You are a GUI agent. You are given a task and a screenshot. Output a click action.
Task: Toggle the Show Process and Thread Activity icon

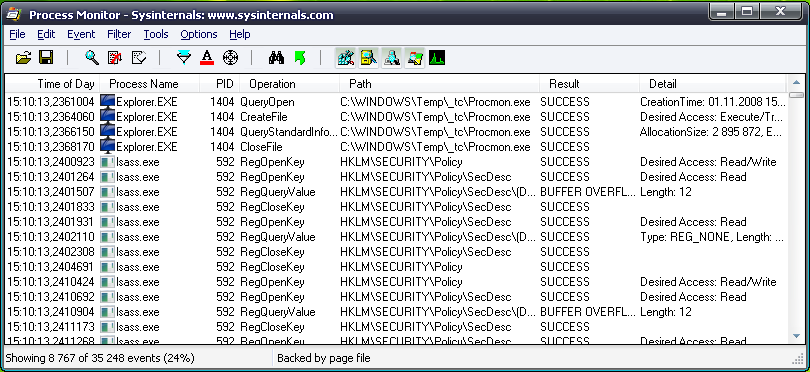pos(414,57)
